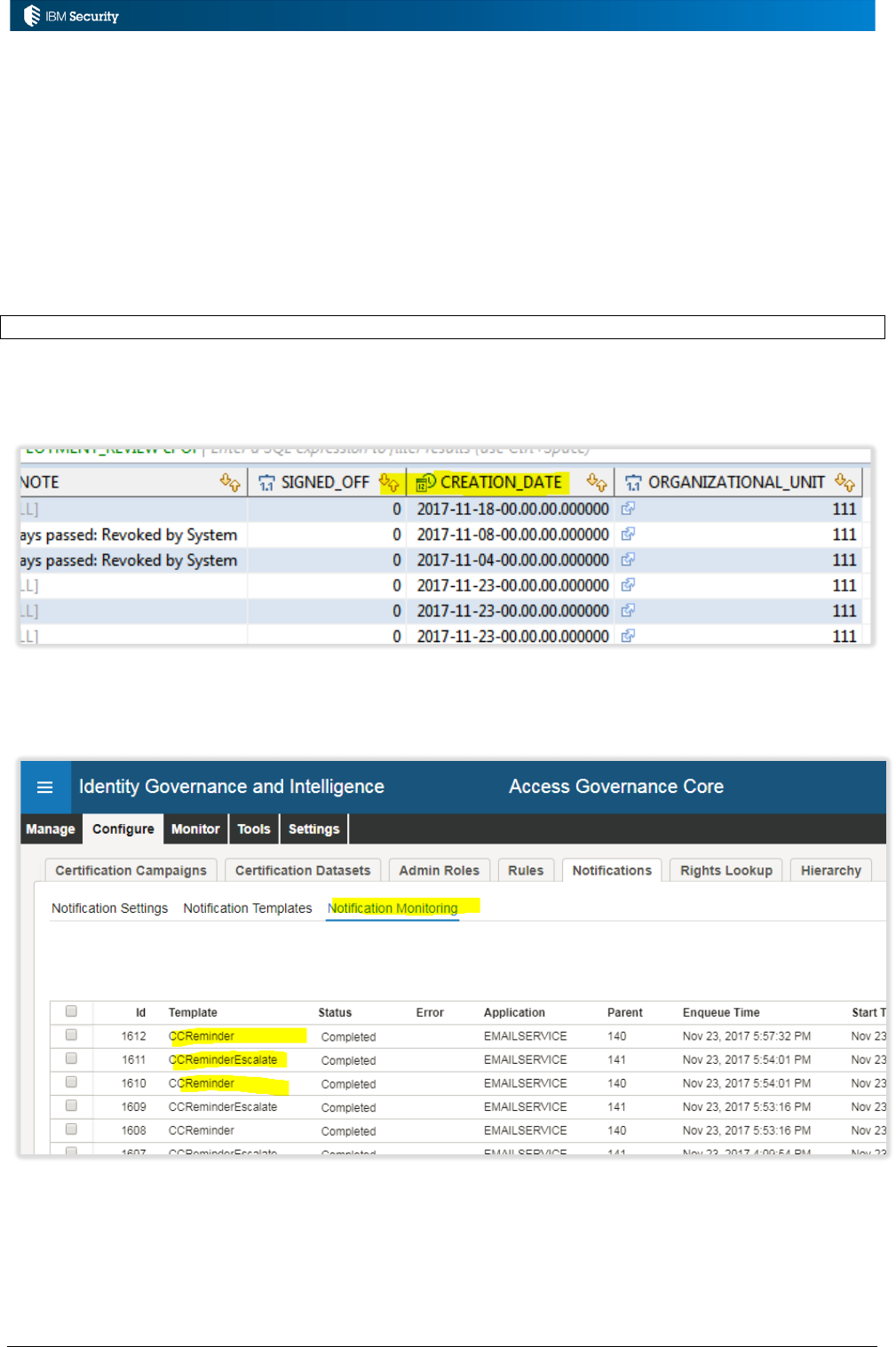The image size is (896, 1347).
Task: Switch to the Monitor tab
Action: click(195, 828)
